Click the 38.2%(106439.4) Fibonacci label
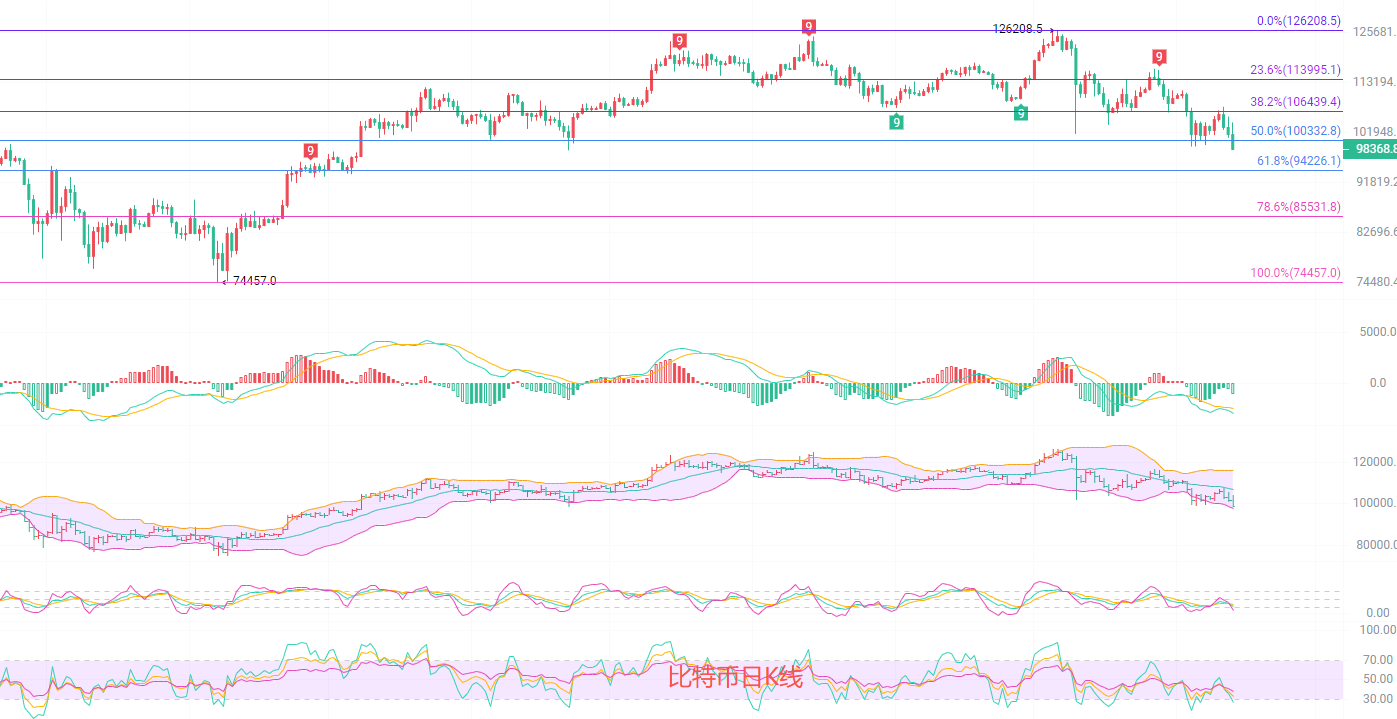The height and width of the screenshot is (719, 1397). [x=1295, y=102]
